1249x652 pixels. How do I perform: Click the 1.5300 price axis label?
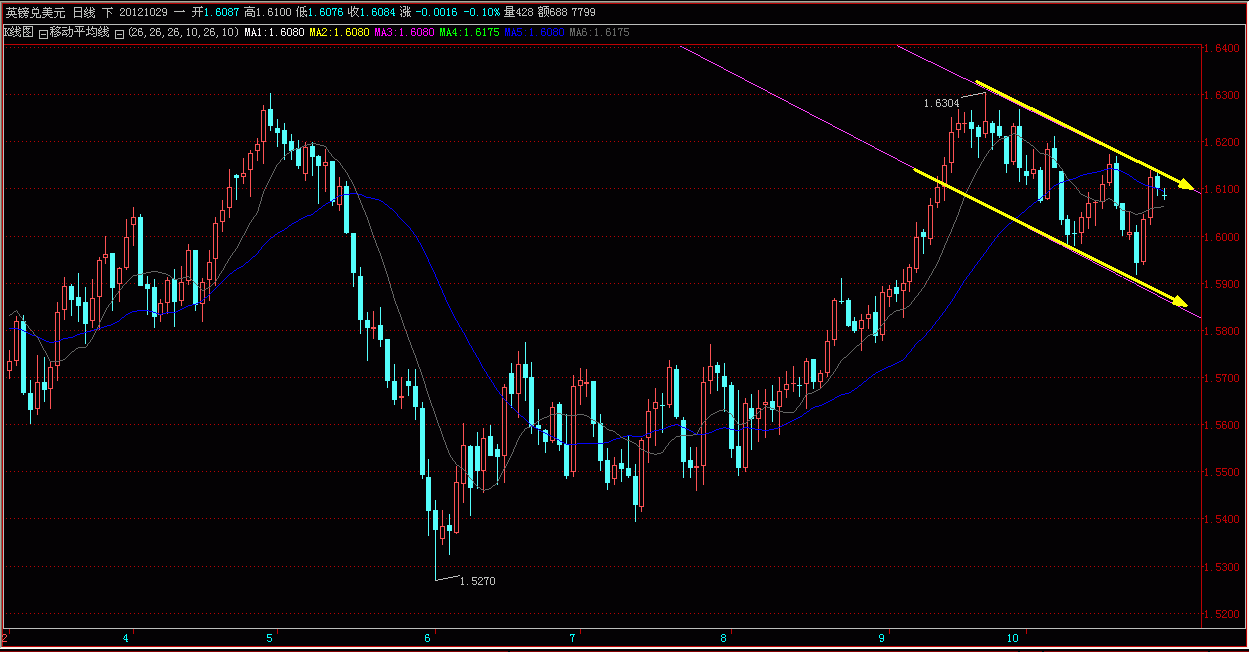tap(1221, 567)
